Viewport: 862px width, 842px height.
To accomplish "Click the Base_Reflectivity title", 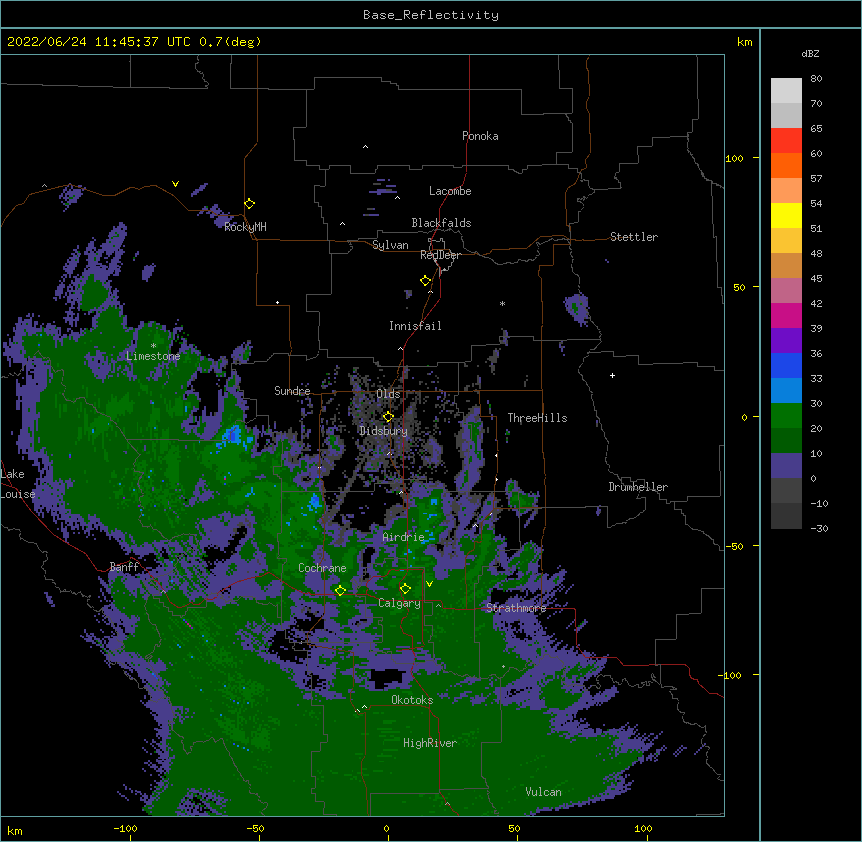I will (431, 15).
